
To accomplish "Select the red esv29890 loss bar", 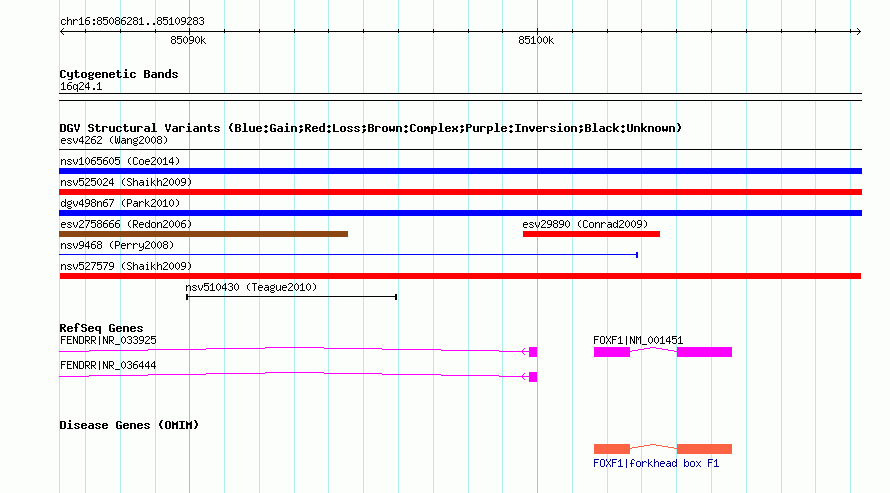I will [591, 234].
